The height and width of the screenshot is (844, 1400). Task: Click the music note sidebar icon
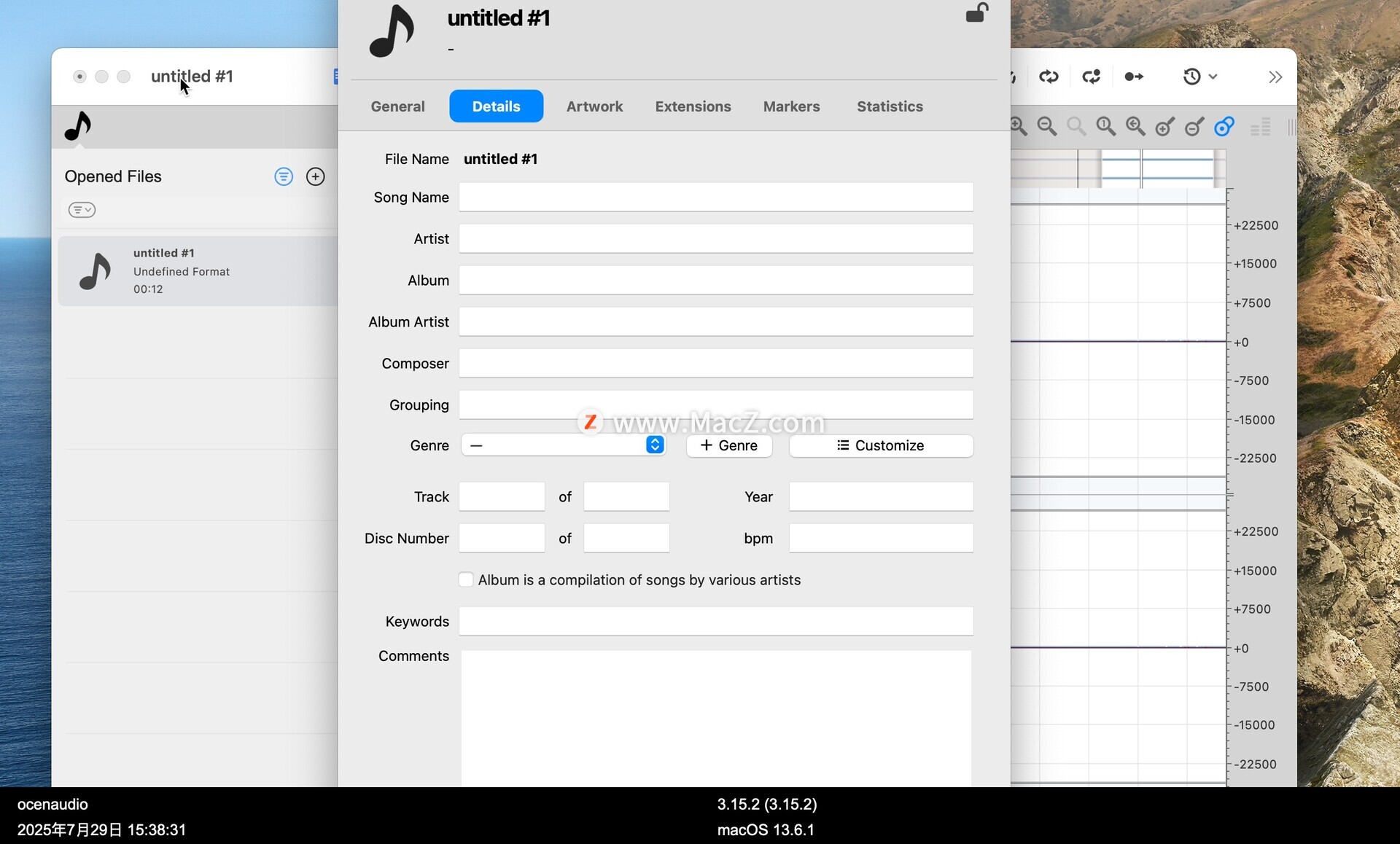78,126
